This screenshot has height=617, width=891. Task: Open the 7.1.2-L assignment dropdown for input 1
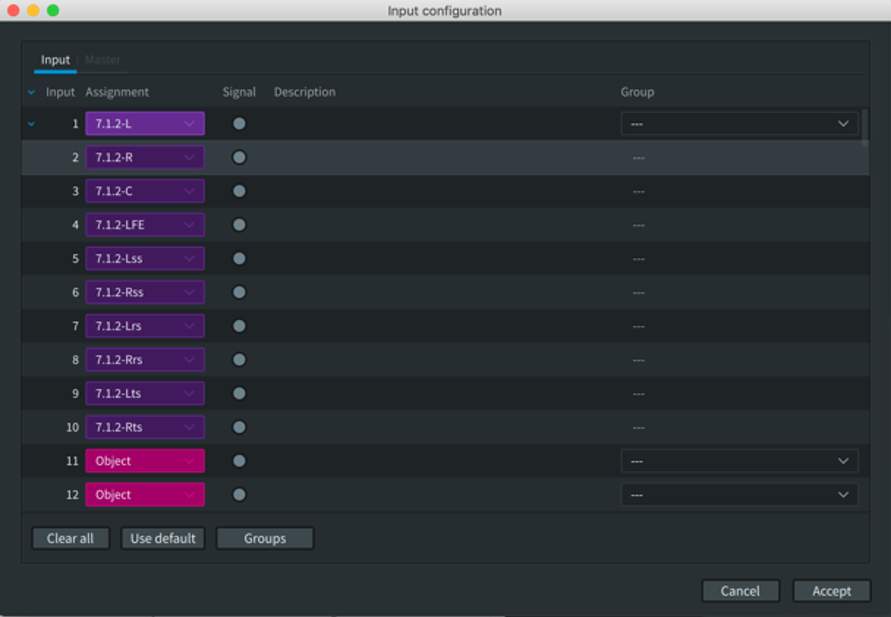[x=145, y=123]
